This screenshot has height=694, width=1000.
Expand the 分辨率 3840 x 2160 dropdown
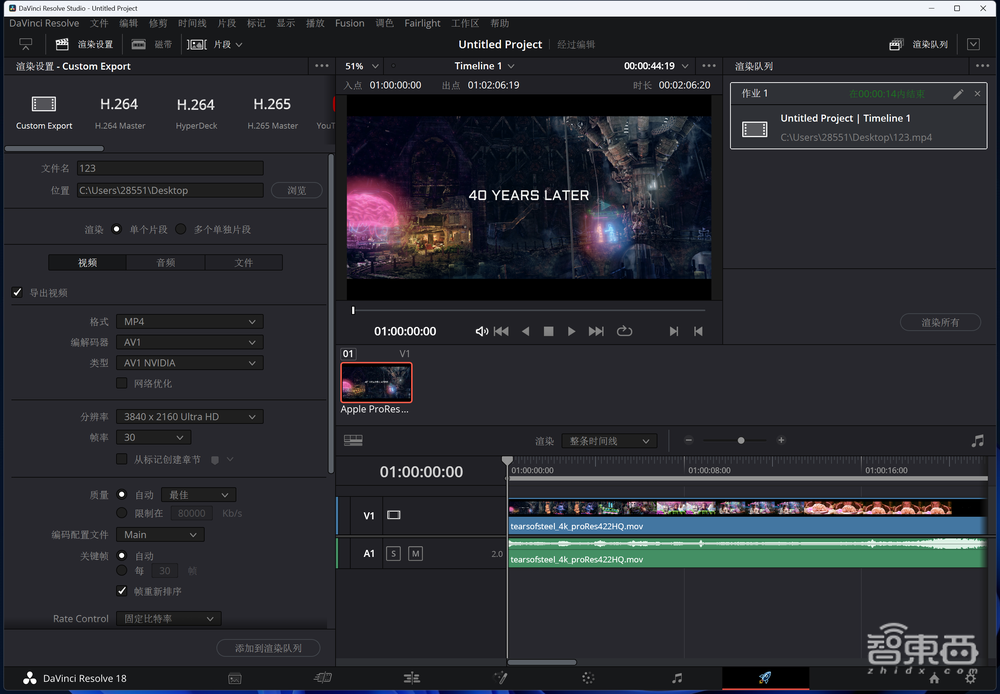click(189, 416)
